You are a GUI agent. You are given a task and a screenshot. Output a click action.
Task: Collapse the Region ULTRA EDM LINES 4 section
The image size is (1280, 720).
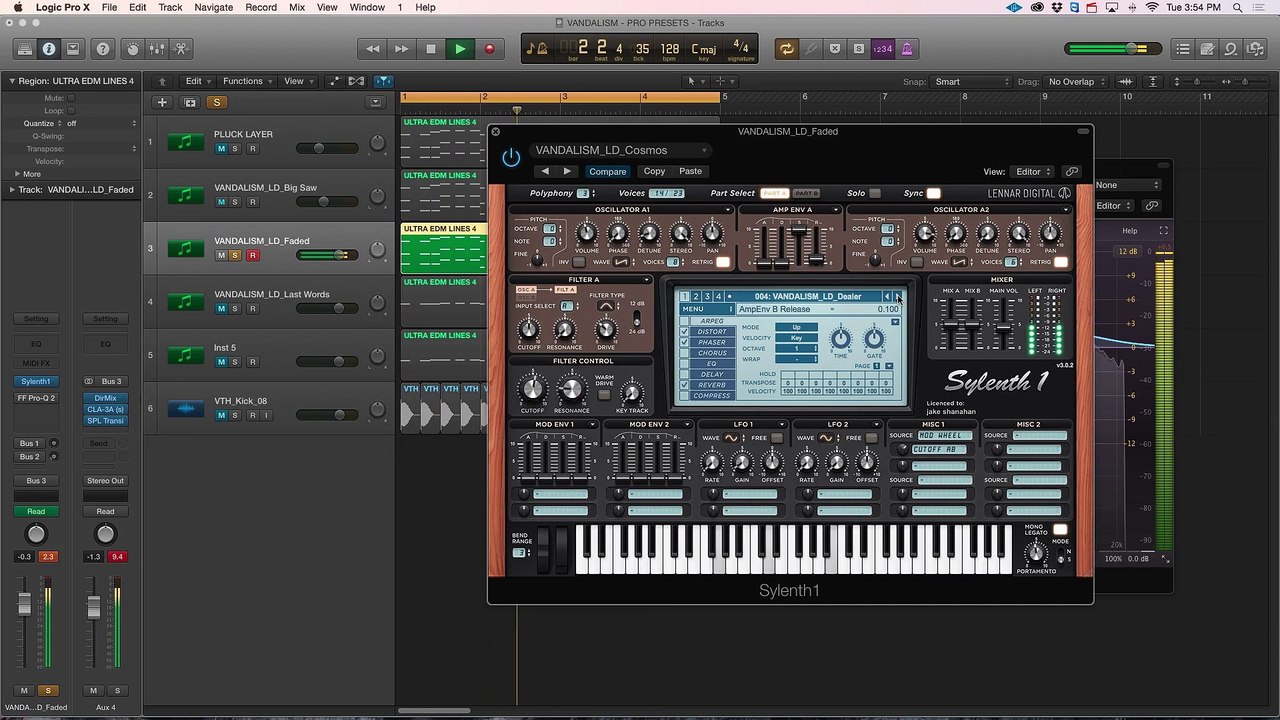[13, 81]
